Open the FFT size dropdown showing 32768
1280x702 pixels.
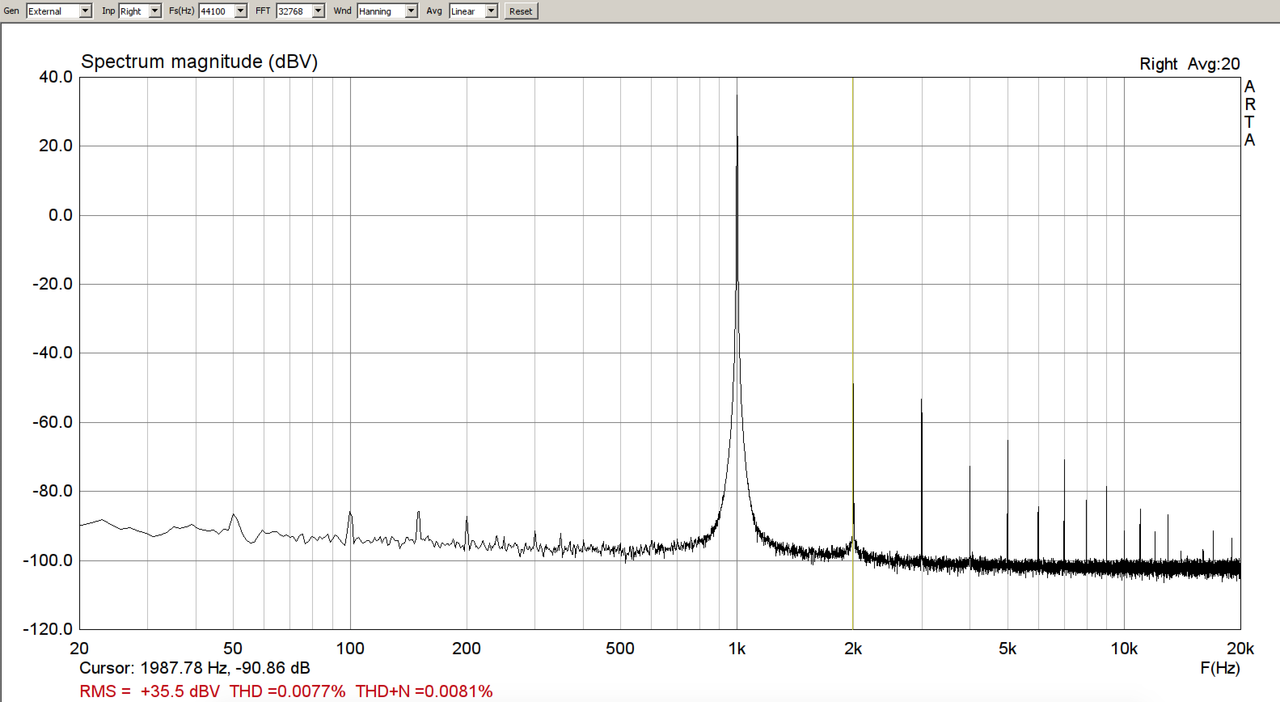pyautogui.click(x=301, y=11)
